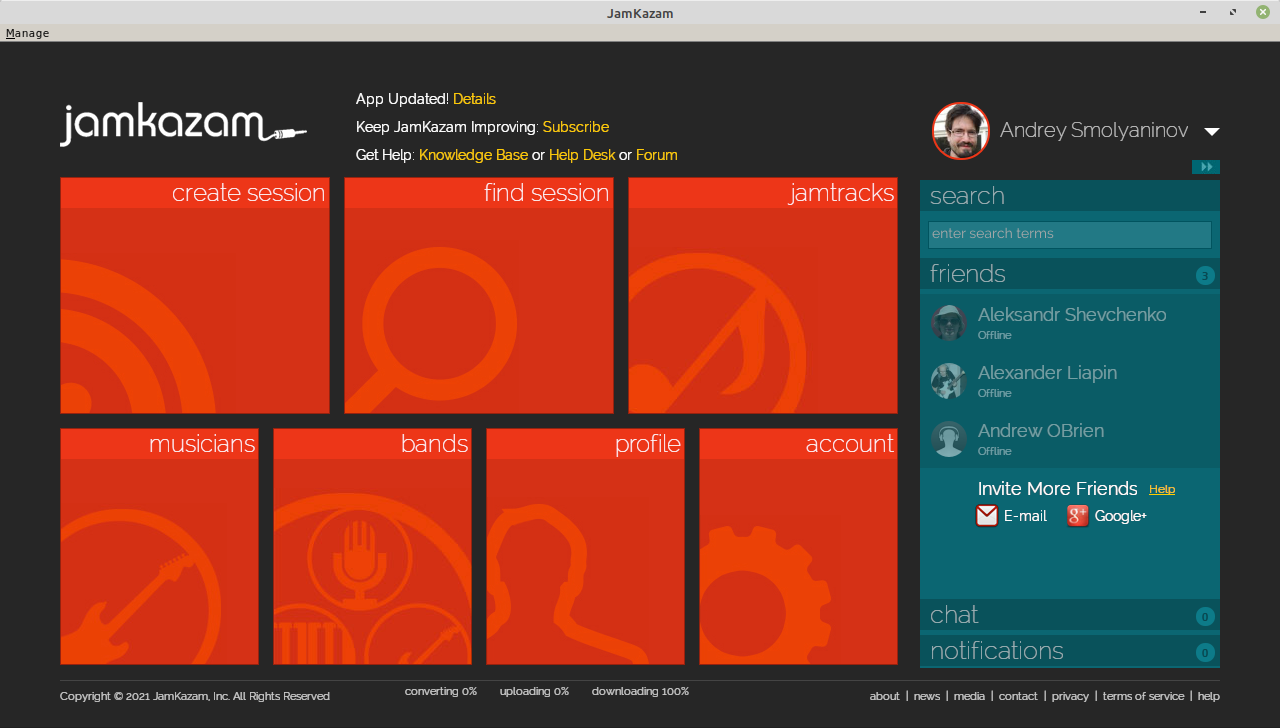The height and width of the screenshot is (728, 1280).
Task: Open the bands tile
Action: [372, 546]
